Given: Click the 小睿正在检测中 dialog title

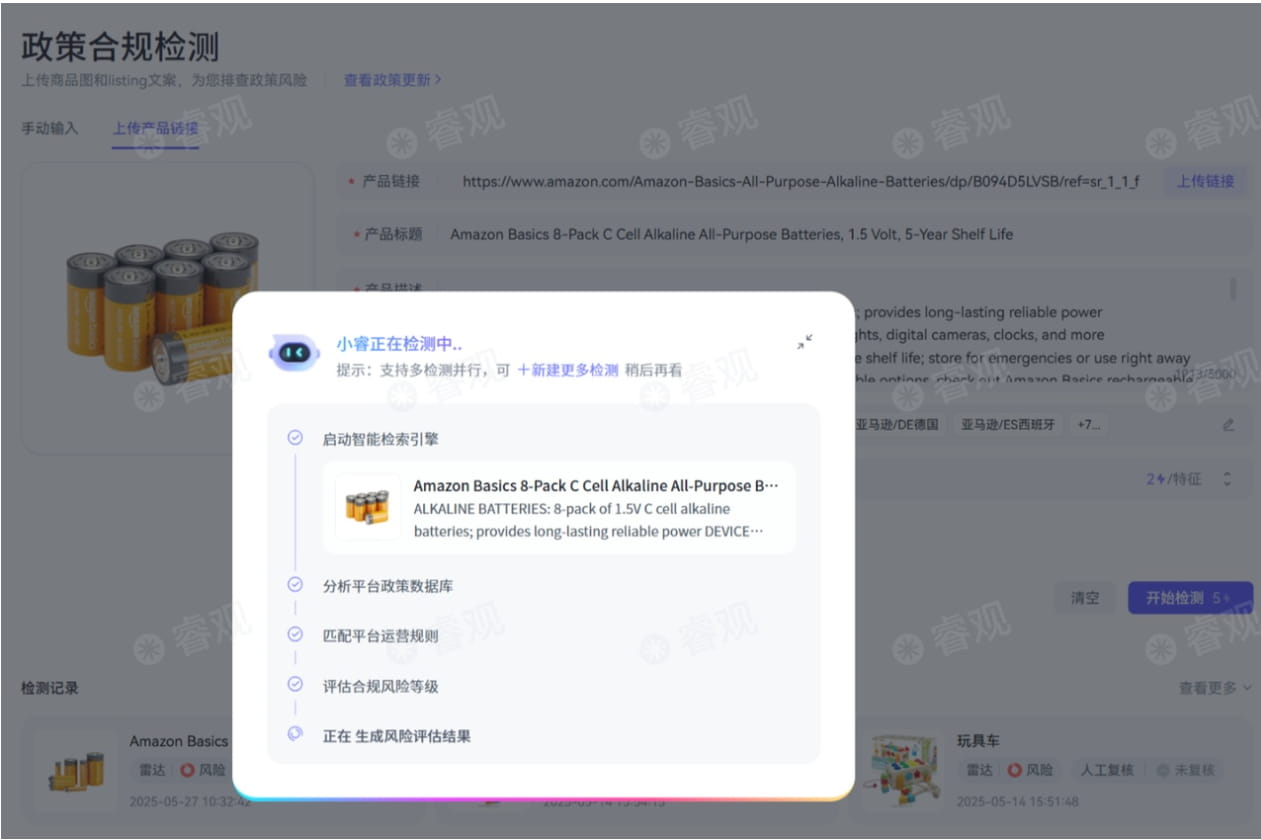Looking at the screenshot, I should click(x=399, y=344).
